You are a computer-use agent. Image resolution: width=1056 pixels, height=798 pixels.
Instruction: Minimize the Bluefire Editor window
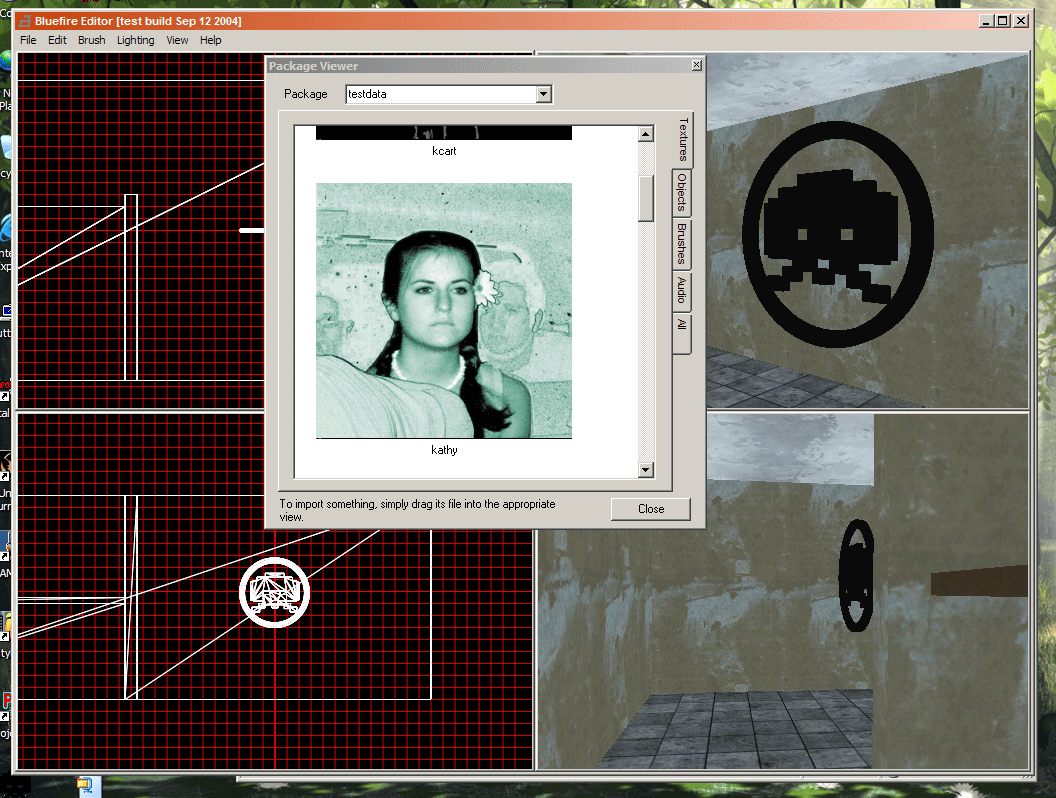(986, 21)
